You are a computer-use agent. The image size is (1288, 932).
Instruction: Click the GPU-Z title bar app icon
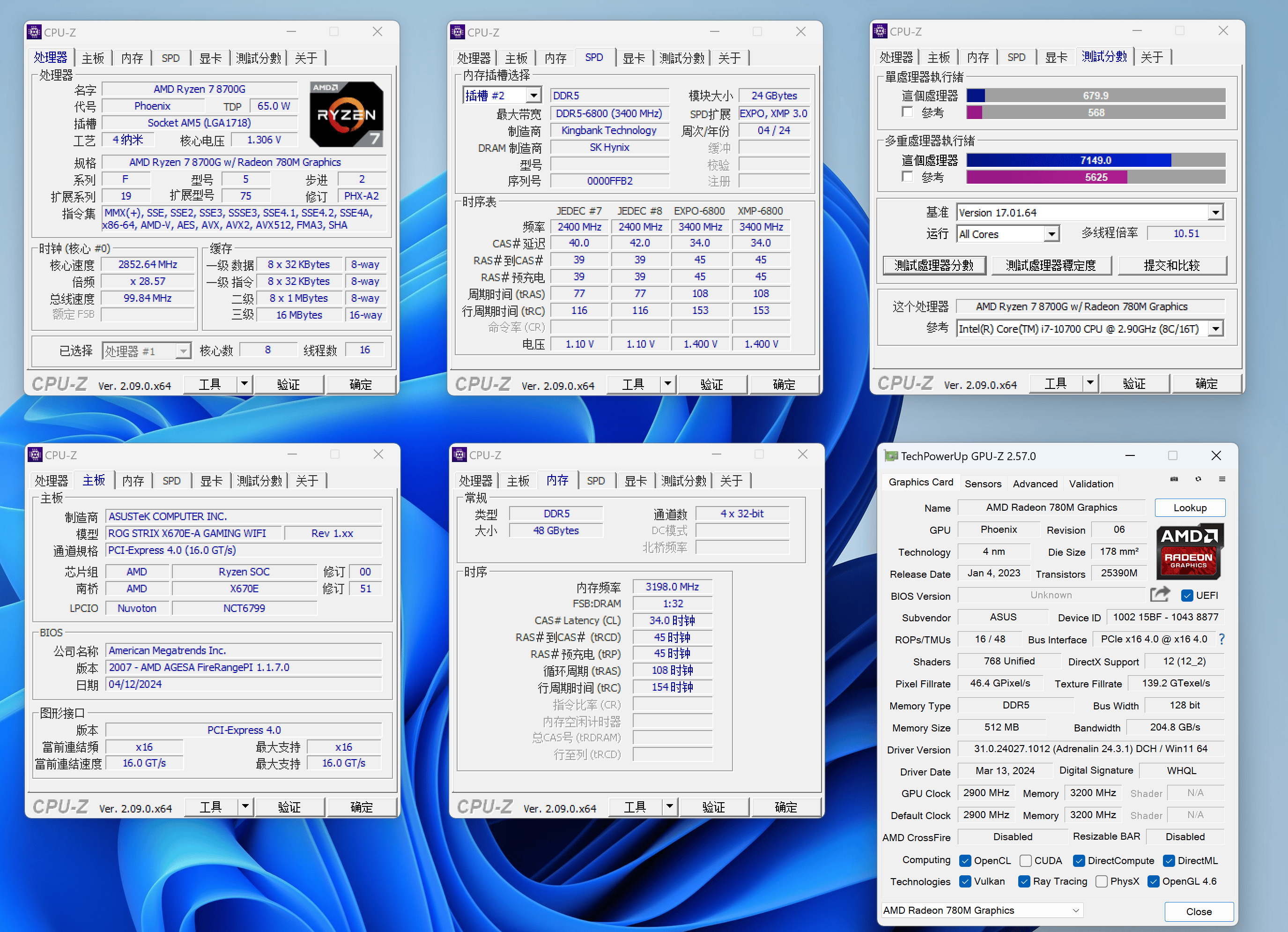[x=891, y=456]
